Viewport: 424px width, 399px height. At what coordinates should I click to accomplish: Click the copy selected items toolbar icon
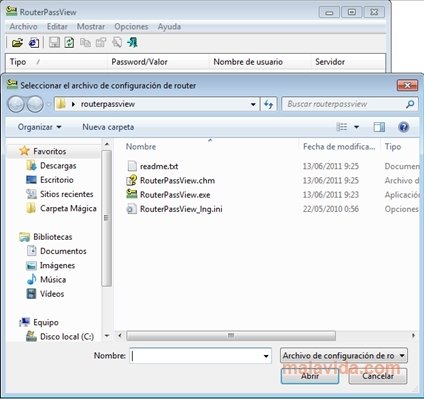tap(85, 43)
